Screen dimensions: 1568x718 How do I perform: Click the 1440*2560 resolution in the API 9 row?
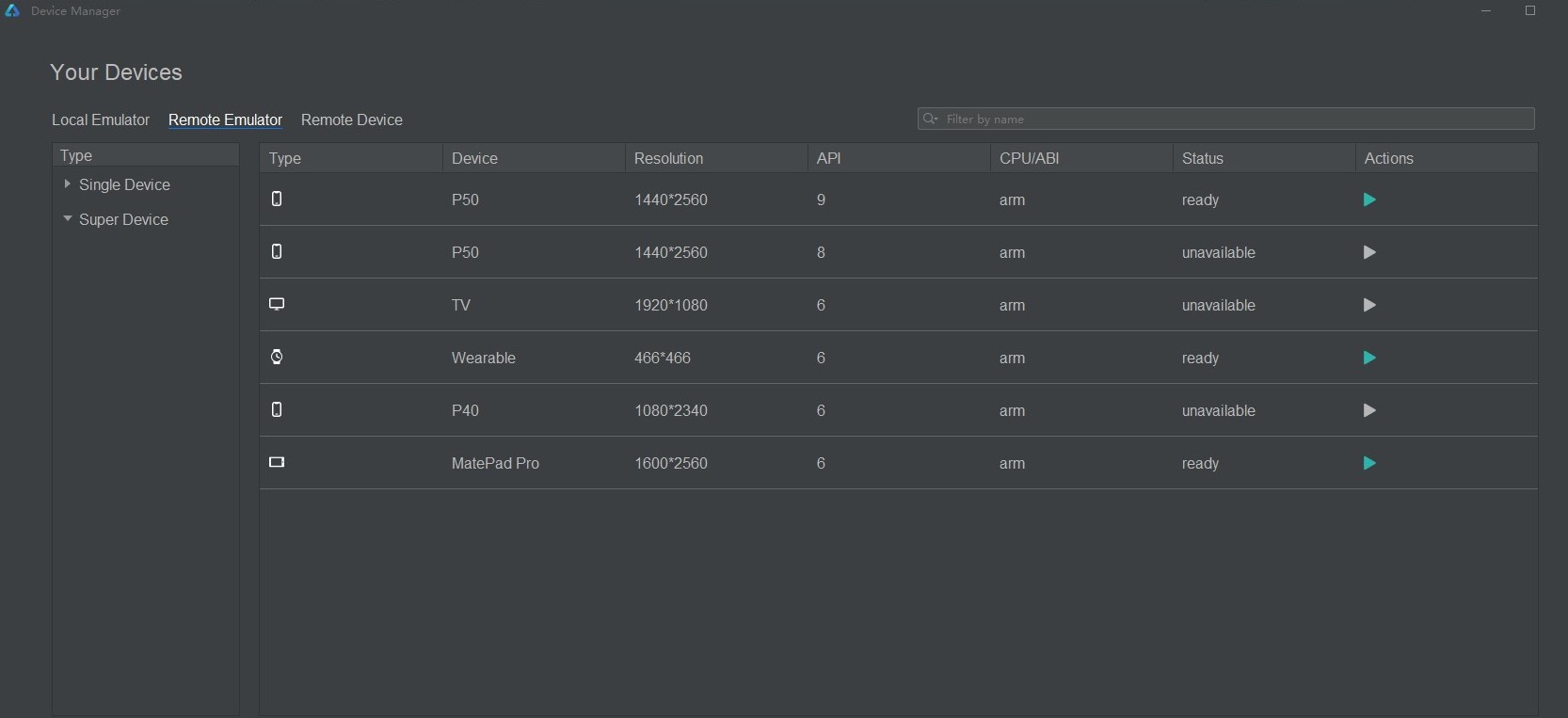671,199
